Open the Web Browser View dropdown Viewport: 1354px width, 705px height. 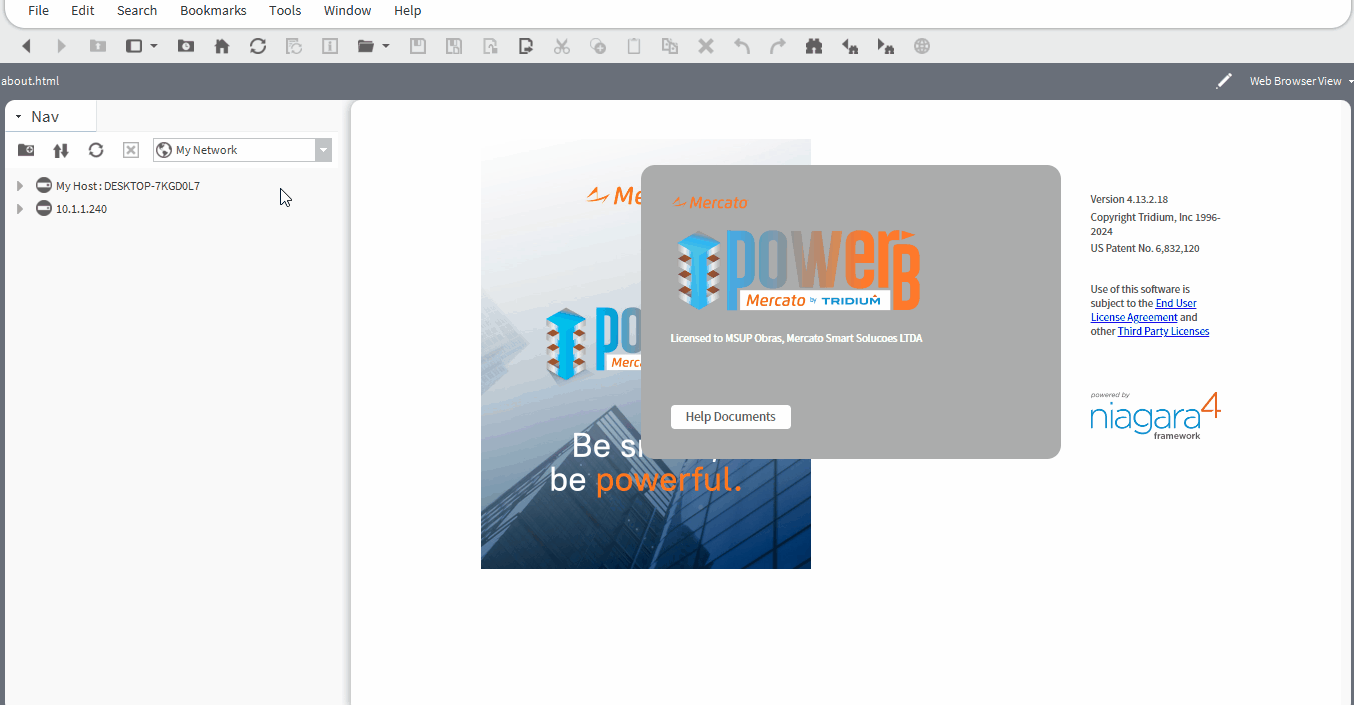click(1300, 81)
